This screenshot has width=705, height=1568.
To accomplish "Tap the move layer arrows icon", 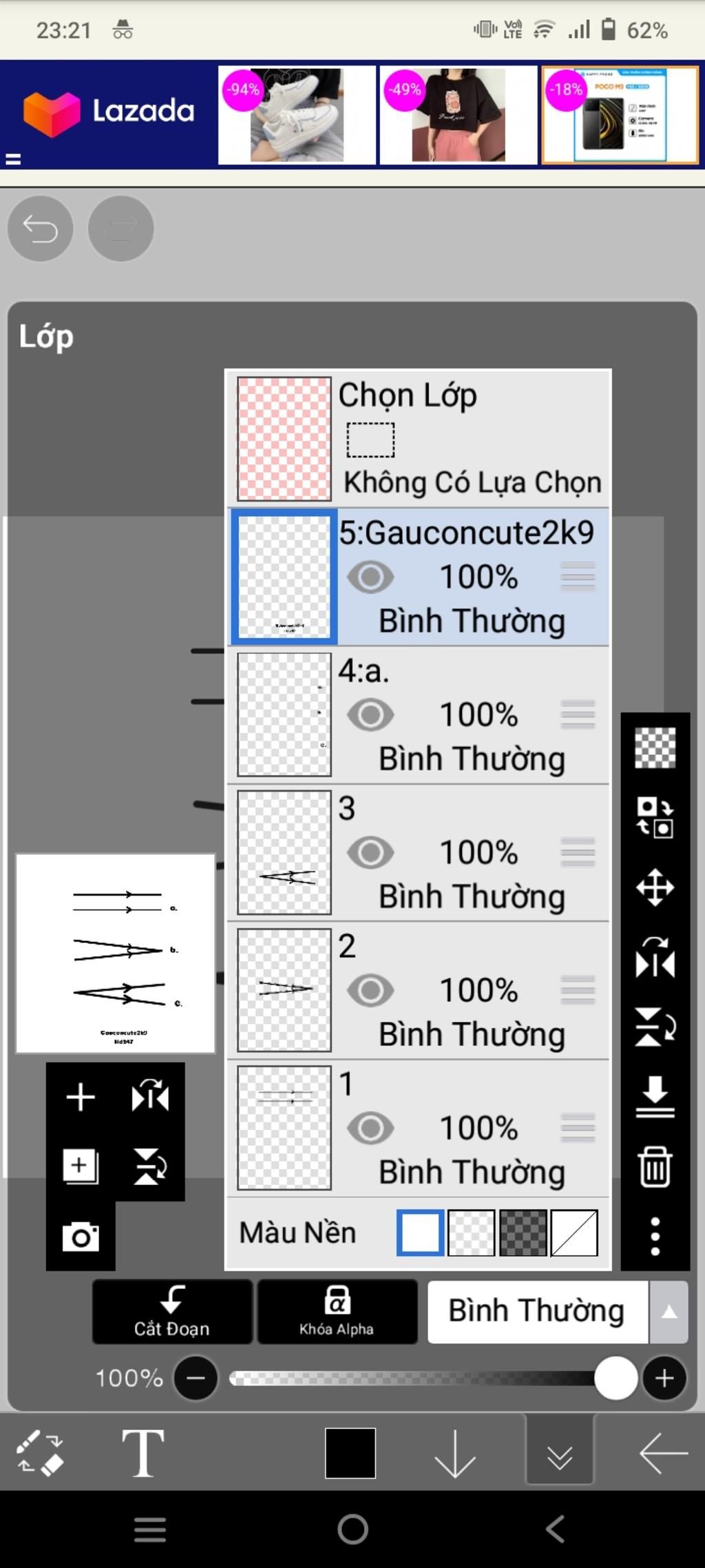I will click(655, 887).
